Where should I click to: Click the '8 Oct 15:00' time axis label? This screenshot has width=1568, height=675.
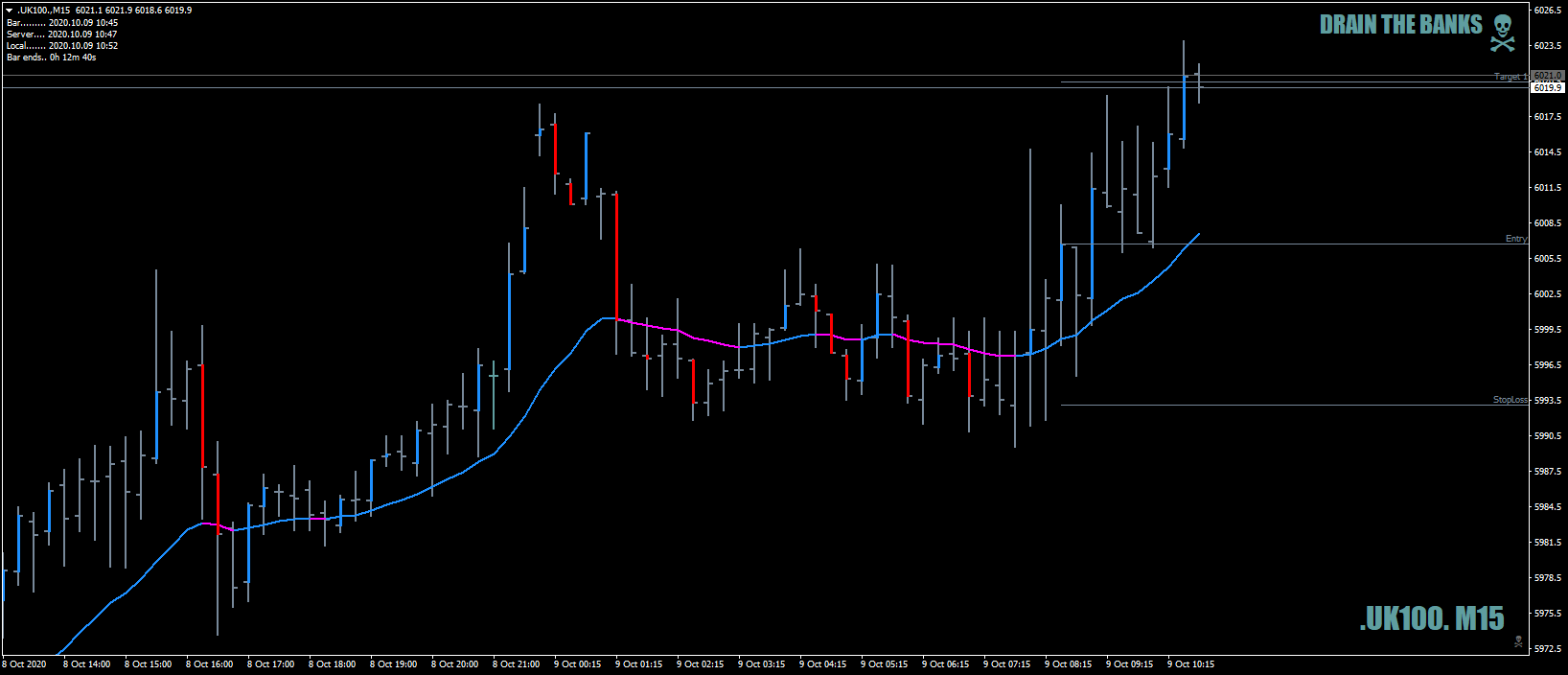(x=148, y=663)
